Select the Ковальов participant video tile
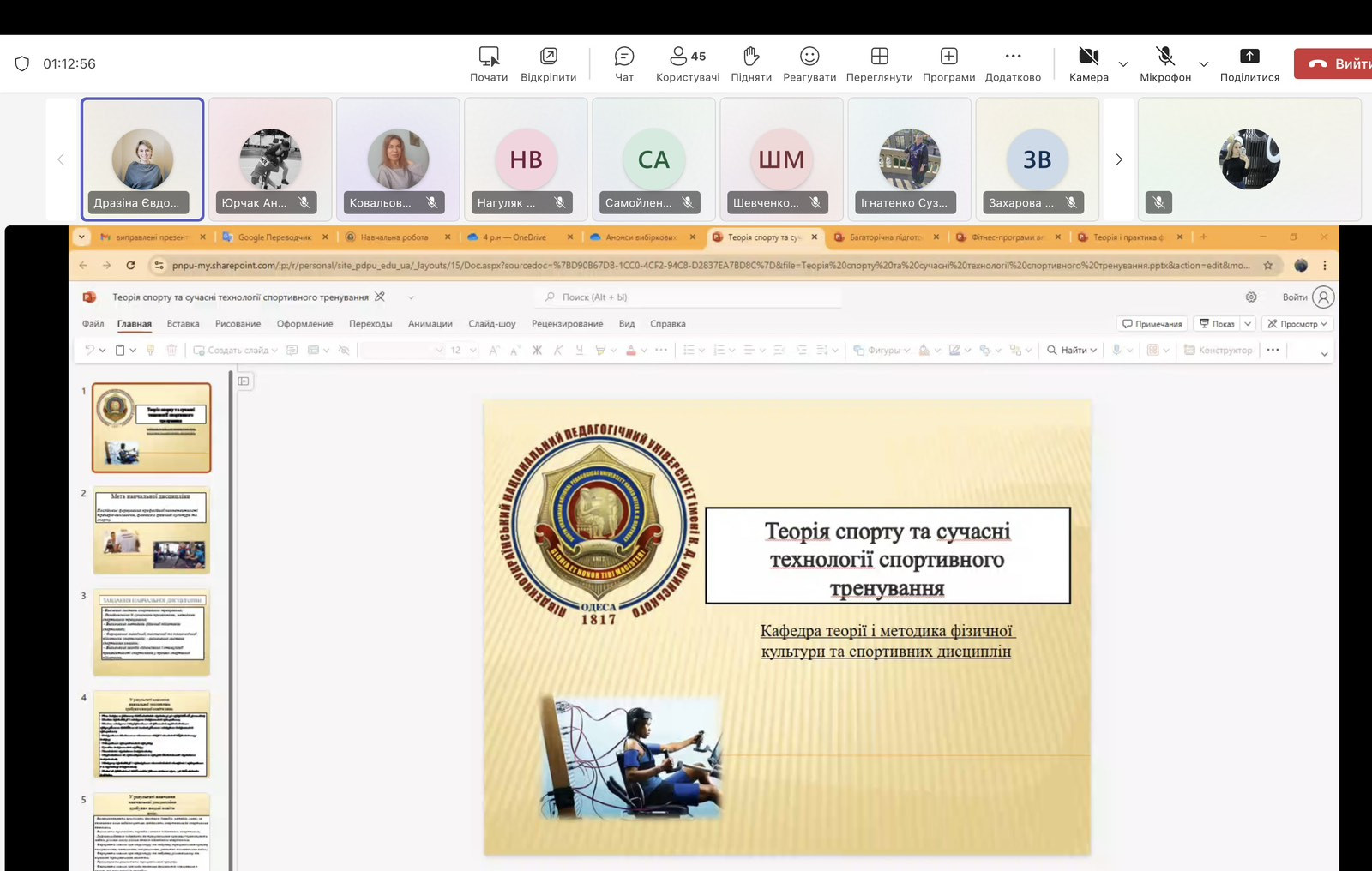Image resolution: width=1372 pixels, height=871 pixels. 398,159
